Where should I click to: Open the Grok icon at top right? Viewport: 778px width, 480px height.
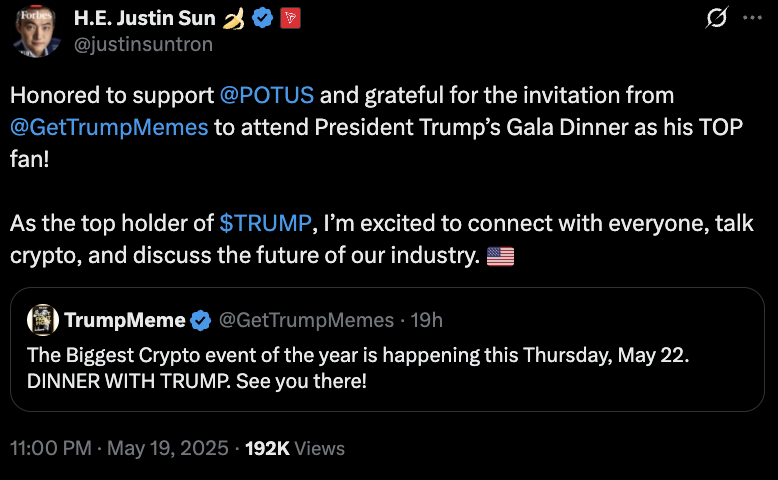pos(716,19)
